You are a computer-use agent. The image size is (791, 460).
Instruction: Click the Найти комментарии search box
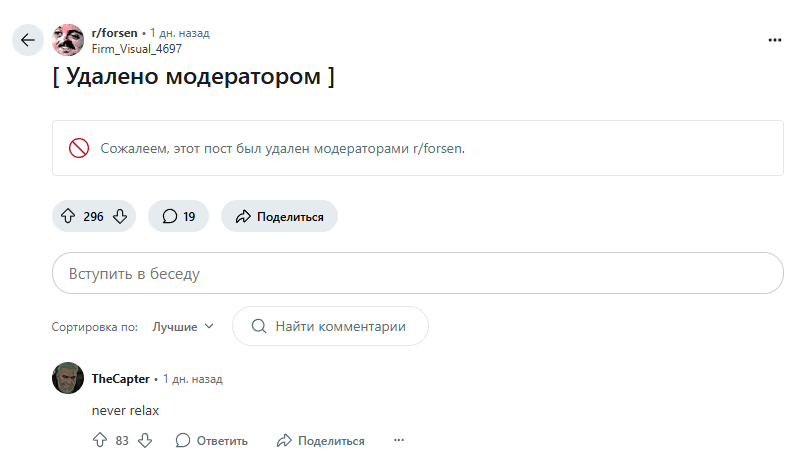[x=330, y=326]
